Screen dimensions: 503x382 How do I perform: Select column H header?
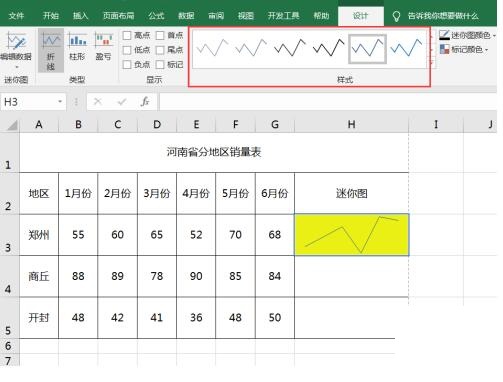(x=352, y=125)
